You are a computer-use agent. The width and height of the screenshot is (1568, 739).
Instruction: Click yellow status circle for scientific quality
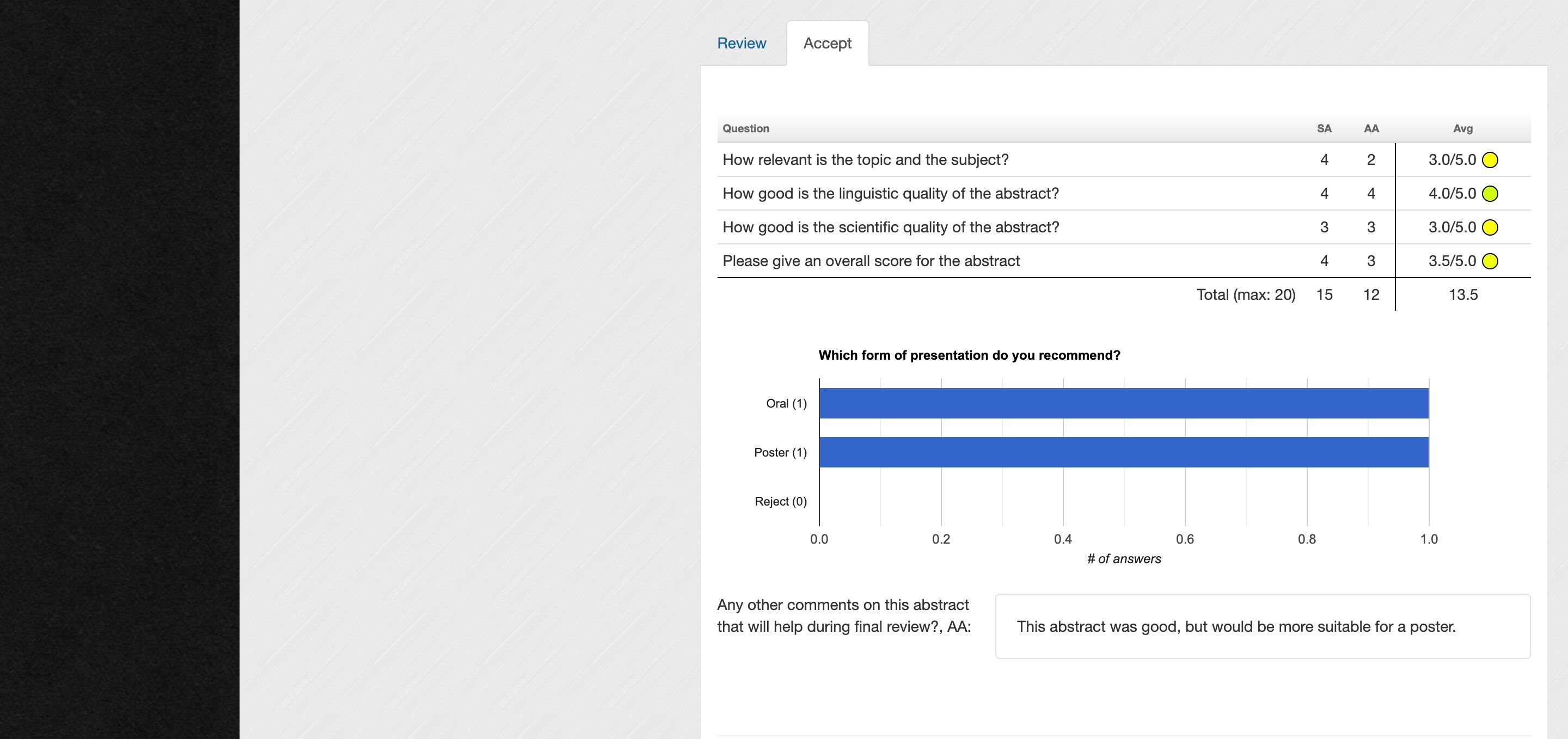(1490, 227)
